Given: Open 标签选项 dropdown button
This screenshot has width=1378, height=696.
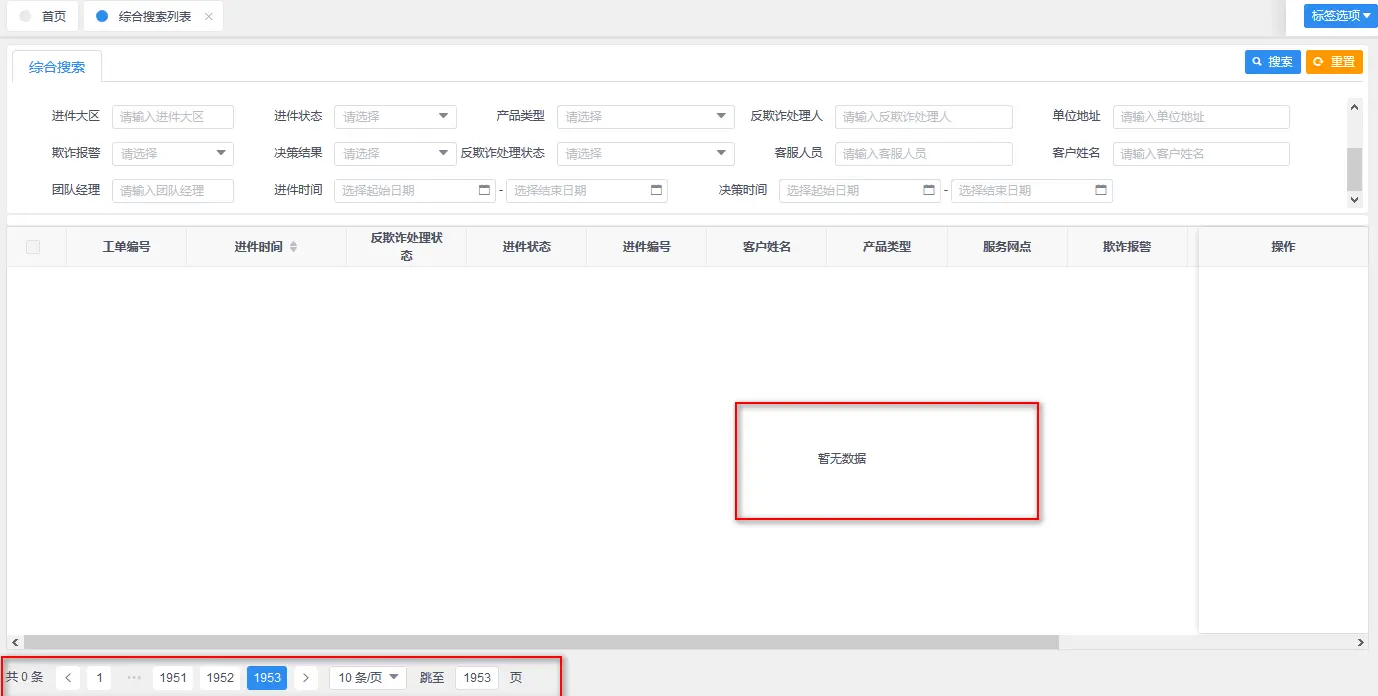Looking at the screenshot, I should pyautogui.click(x=1341, y=16).
